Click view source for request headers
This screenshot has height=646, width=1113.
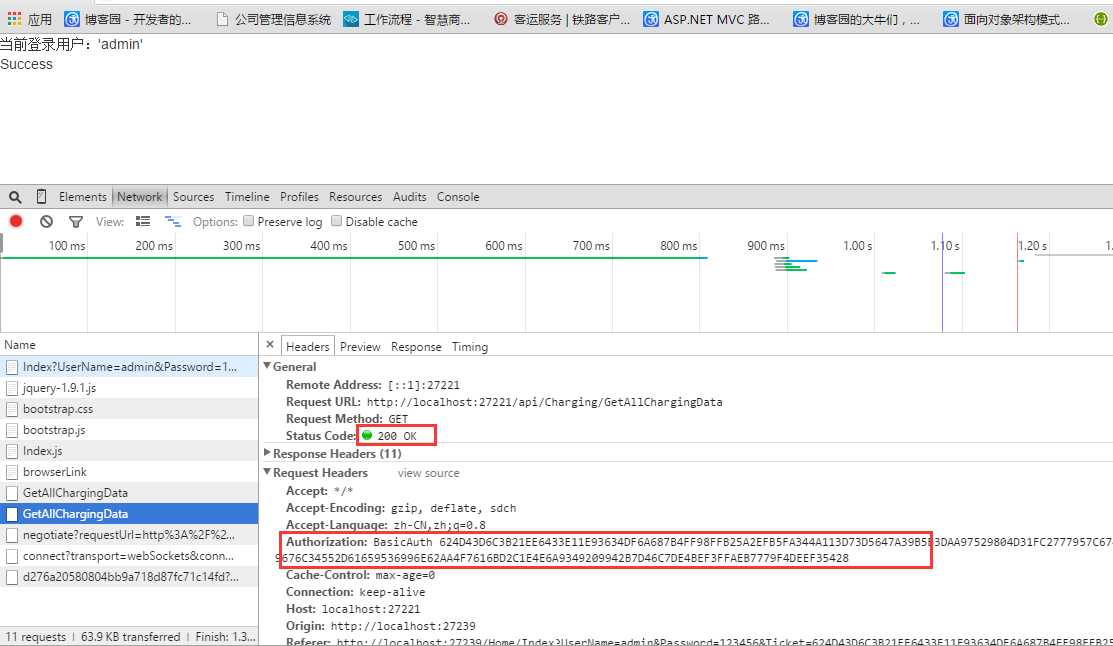(428, 473)
